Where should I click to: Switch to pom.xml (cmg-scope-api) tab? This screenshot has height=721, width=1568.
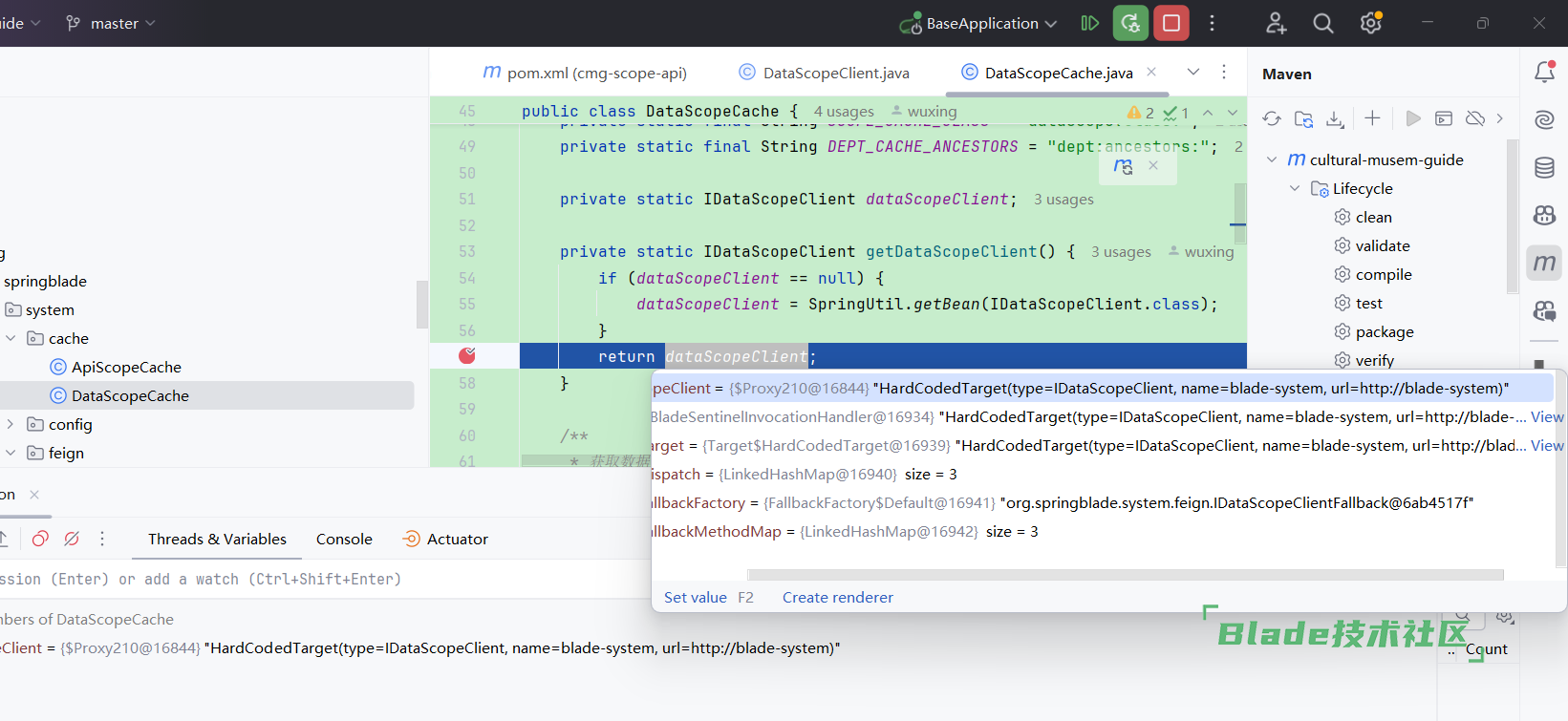585,73
